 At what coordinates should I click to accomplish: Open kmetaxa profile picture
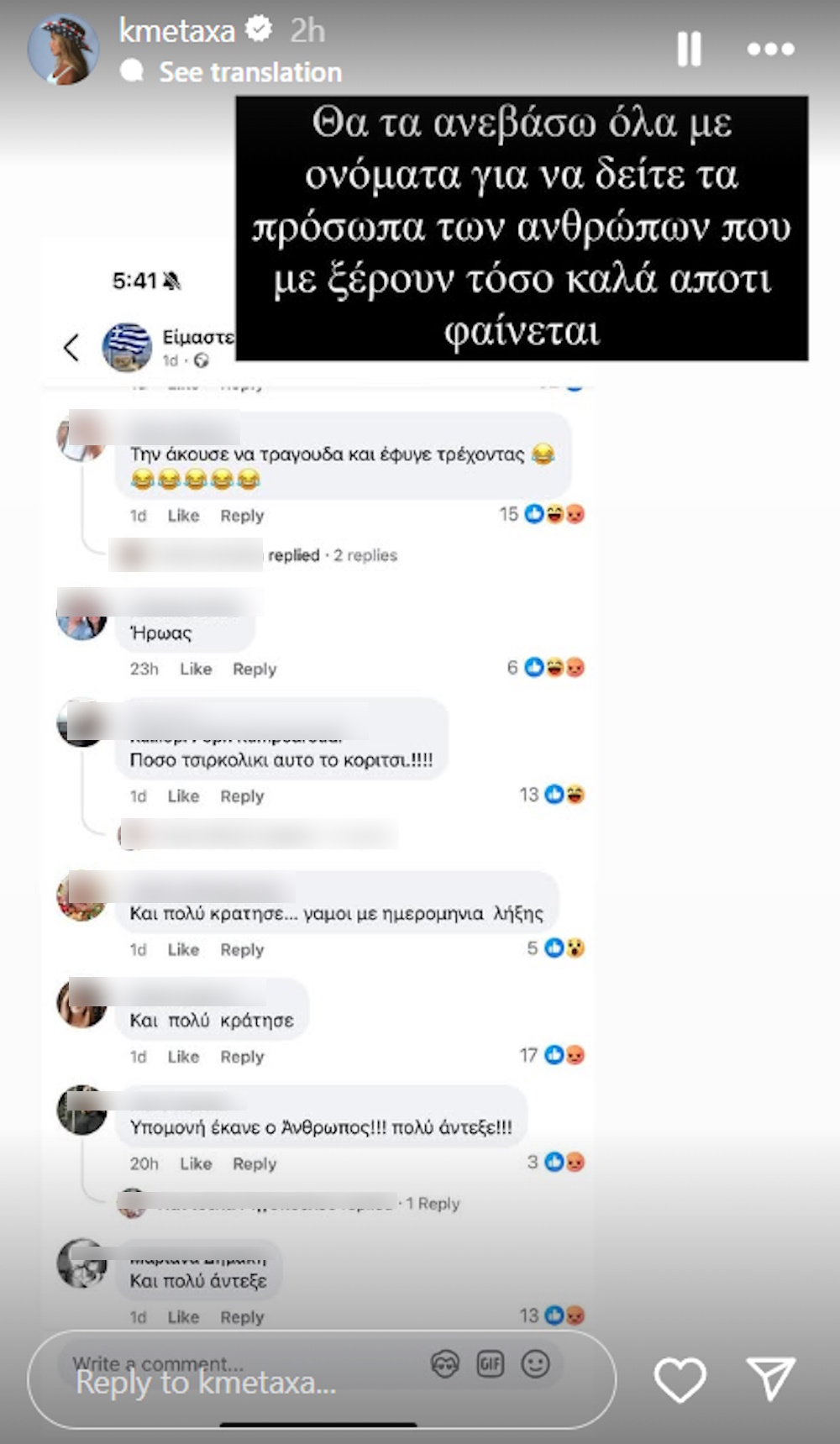click(63, 50)
